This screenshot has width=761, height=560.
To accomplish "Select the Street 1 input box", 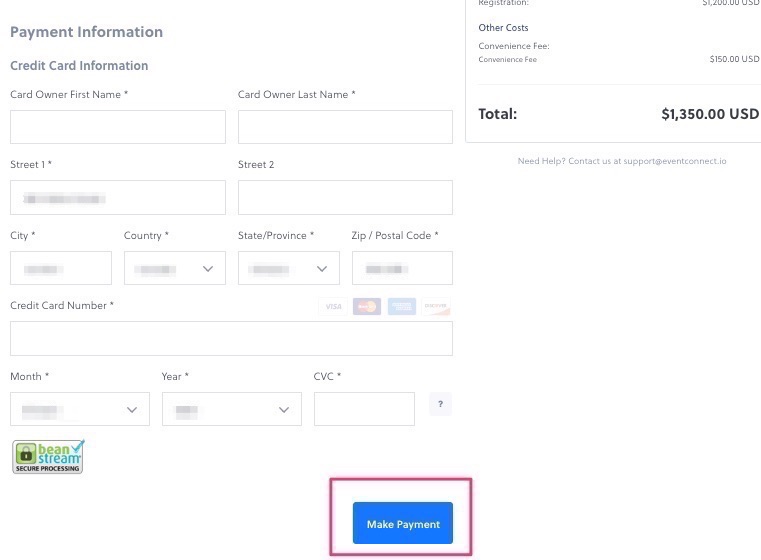I will coord(118,197).
